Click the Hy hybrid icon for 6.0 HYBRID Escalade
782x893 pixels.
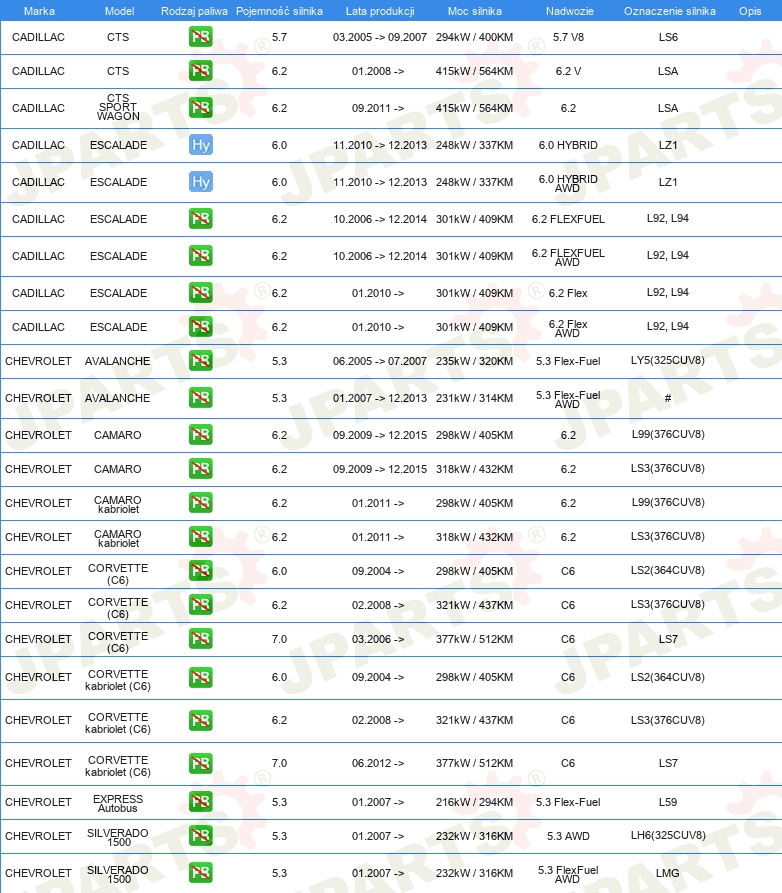200,145
